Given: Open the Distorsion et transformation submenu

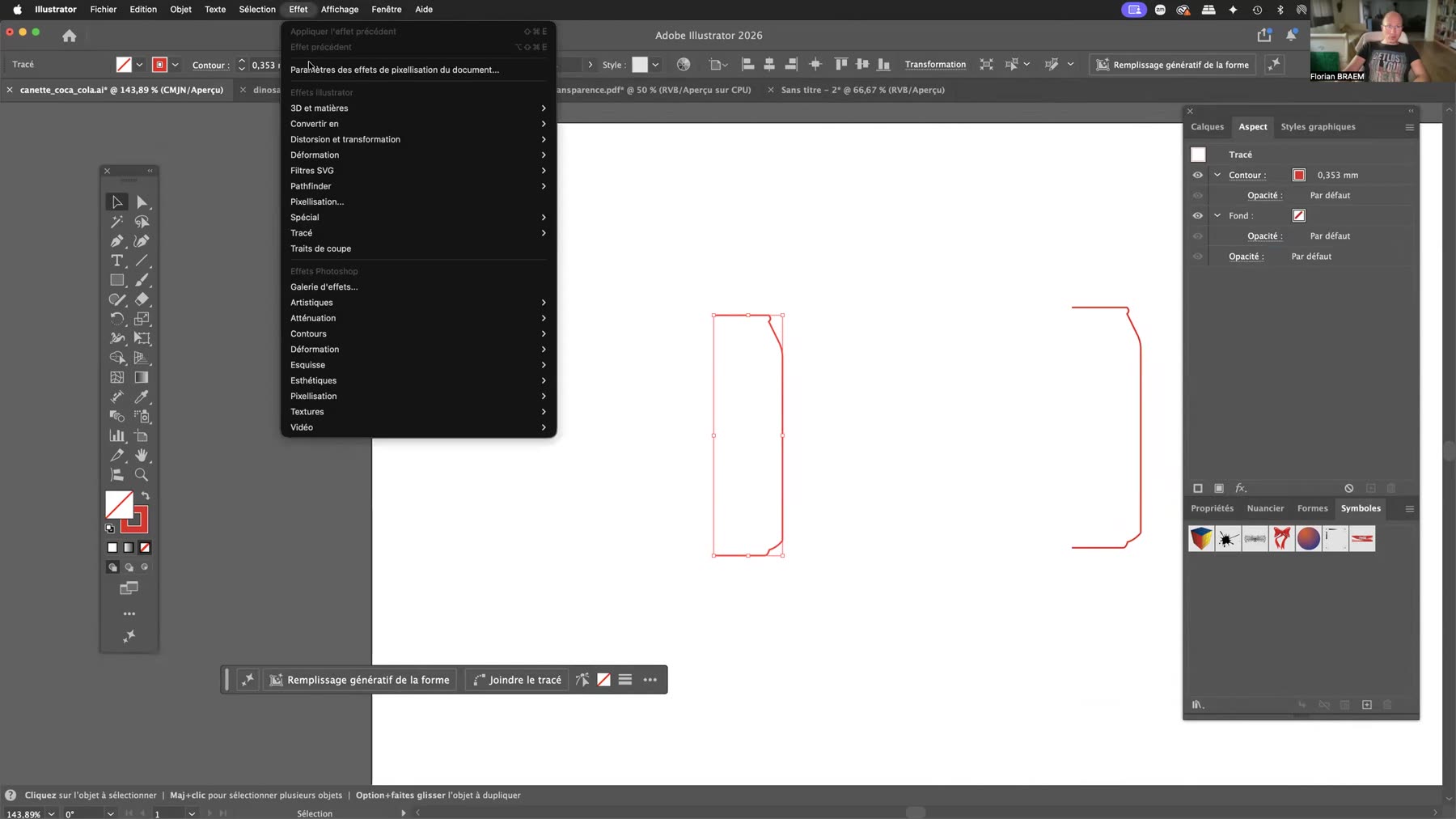Looking at the screenshot, I should tap(418, 139).
